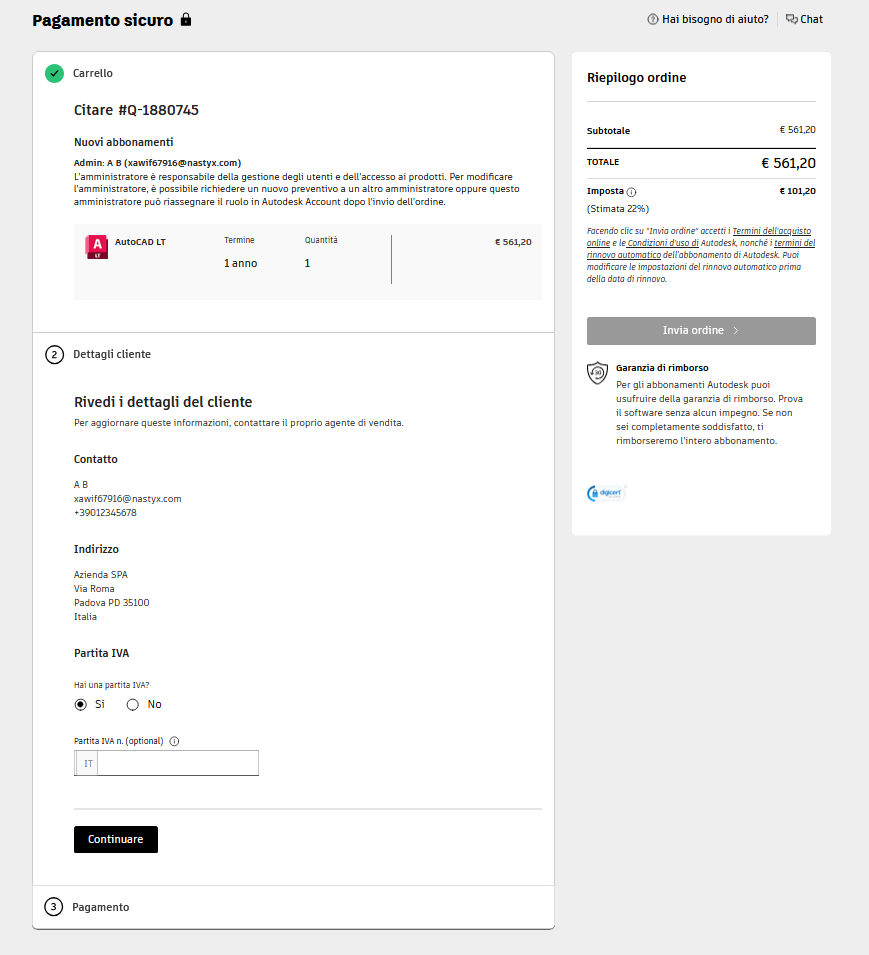Click the contact email under Contatto
The height and width of the screenshot is (955, 869).
(128, 499)
